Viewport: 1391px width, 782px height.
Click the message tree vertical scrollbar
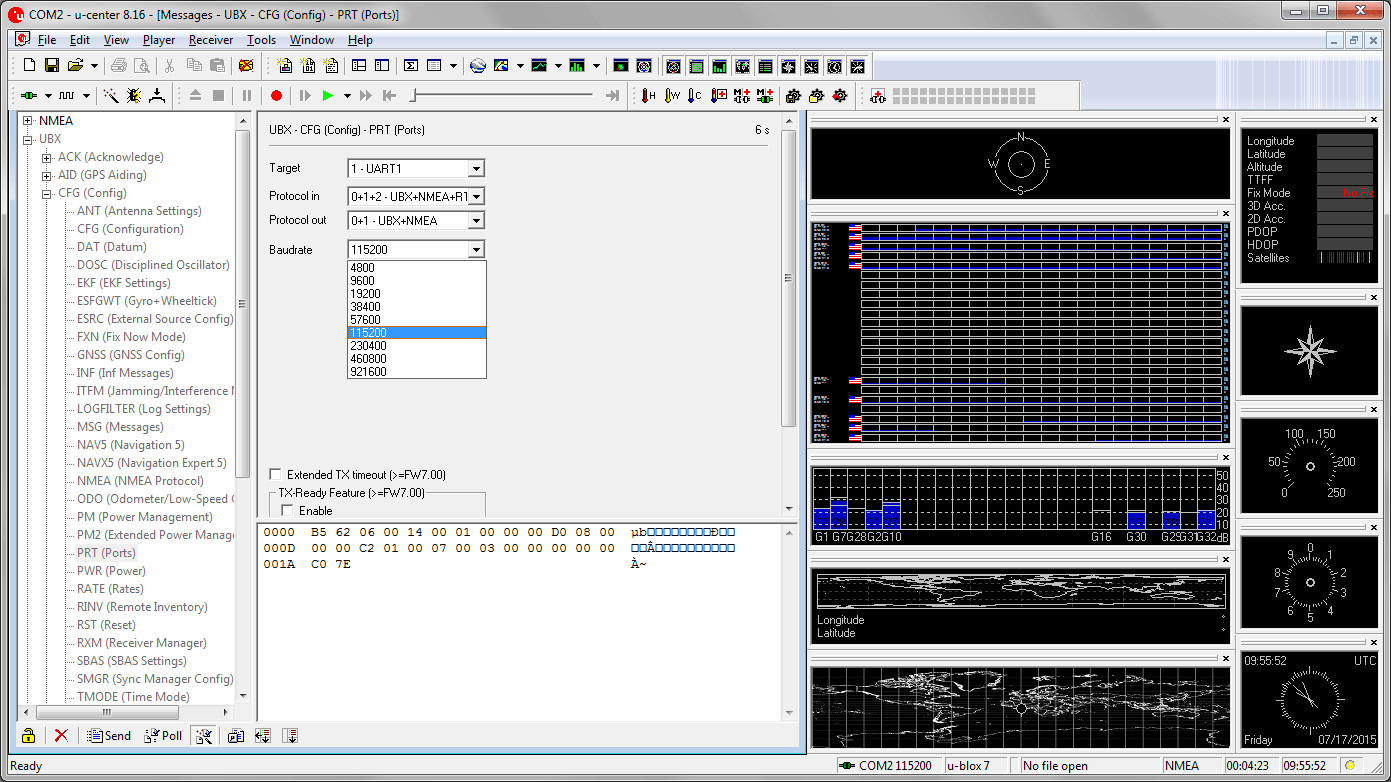pyautogui.click(x=242, y=408)
